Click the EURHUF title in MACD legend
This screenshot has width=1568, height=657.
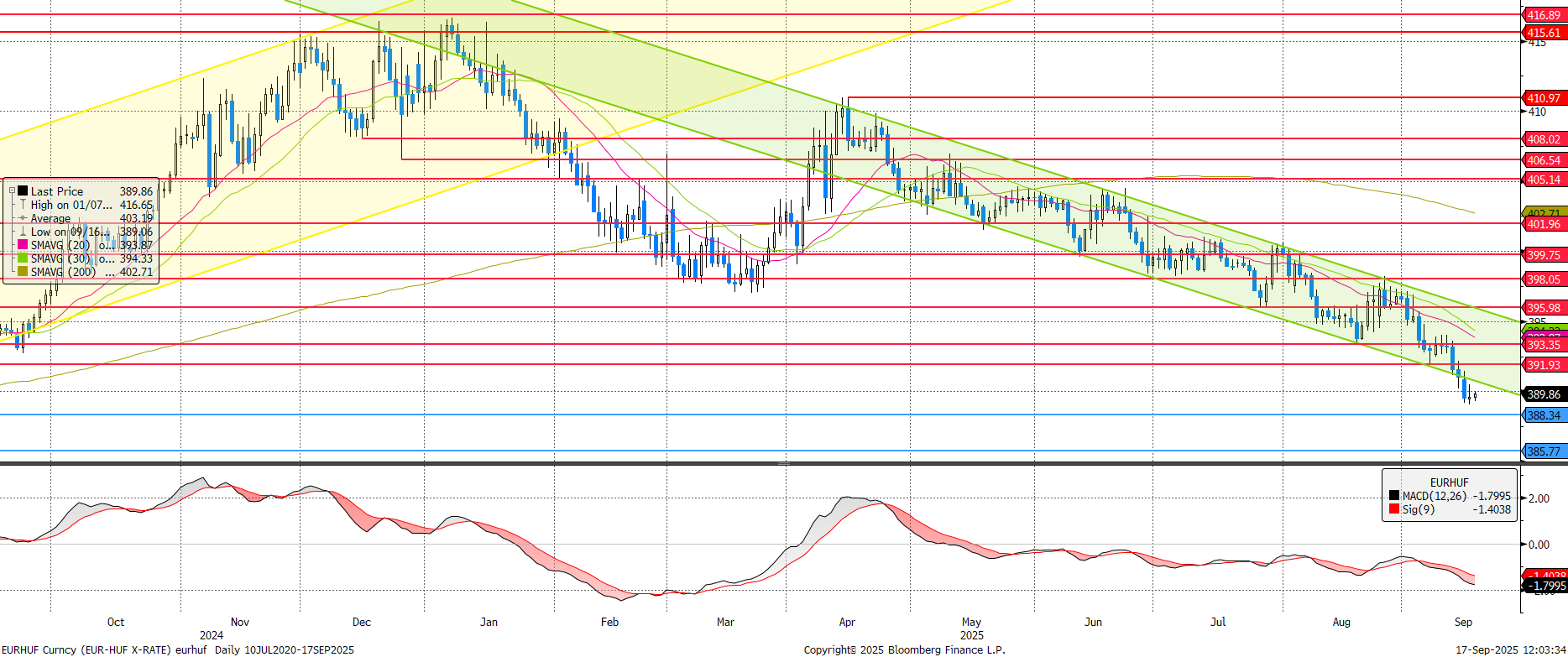tap(1450, 482)
